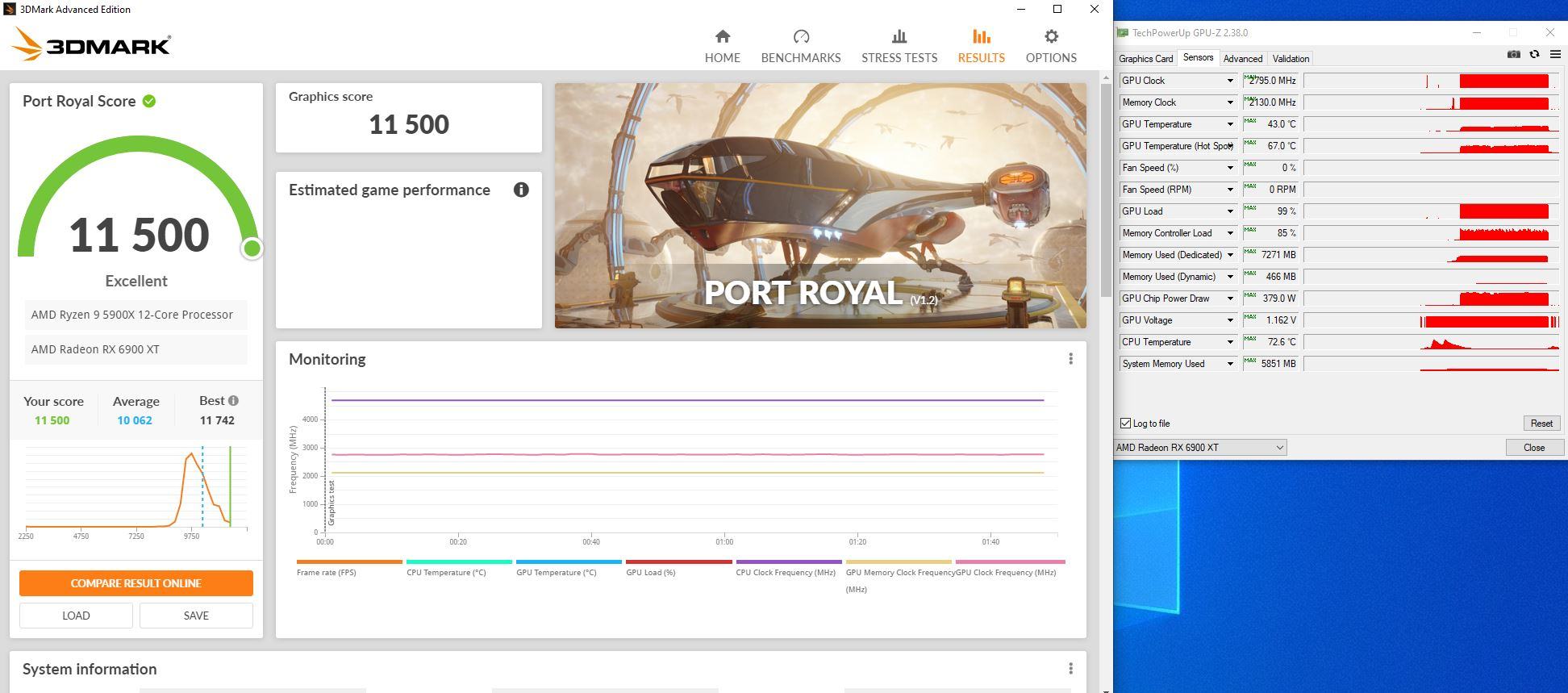Viewport: 1568px width, 693px height.
Task: Click the Memory Used (Dynamic) sensor graph
Action: (1432, 277)
